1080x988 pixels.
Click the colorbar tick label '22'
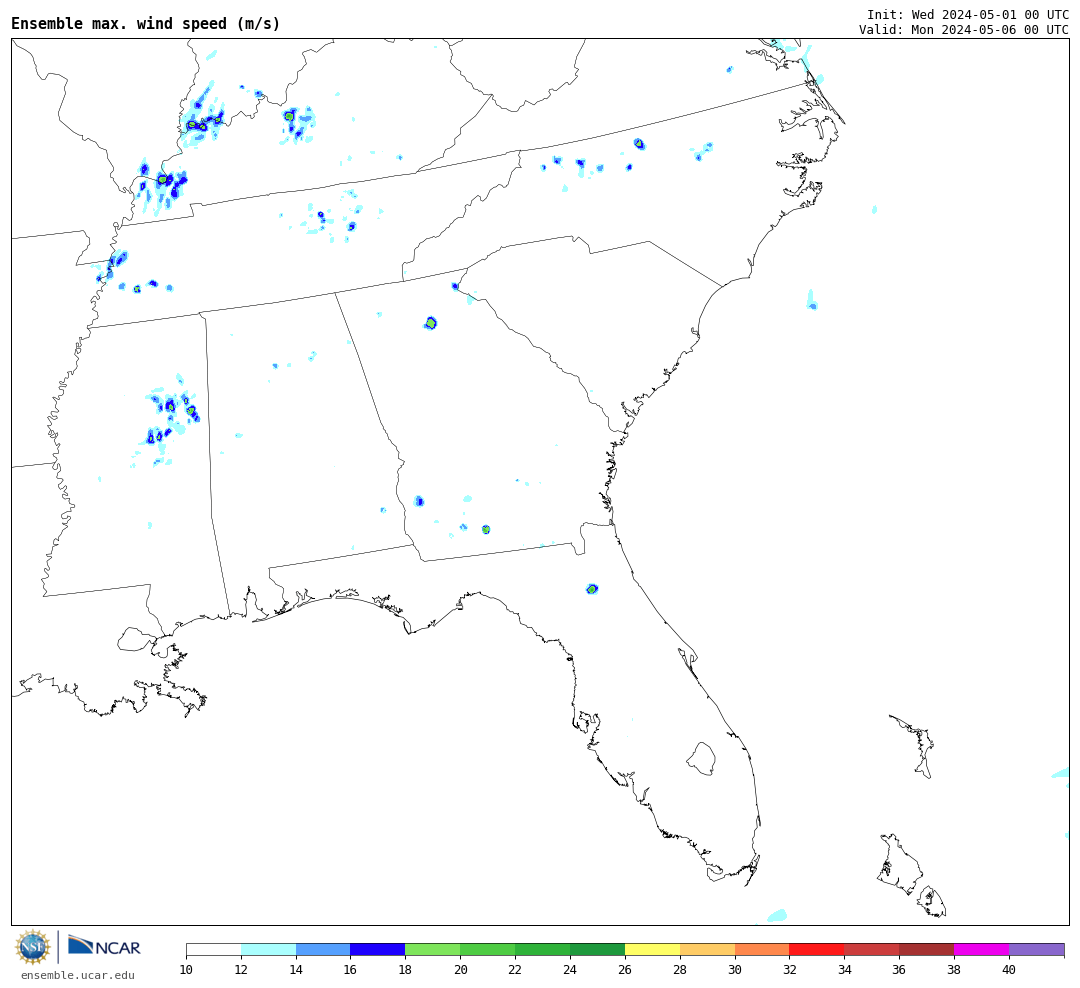(515, 970)
